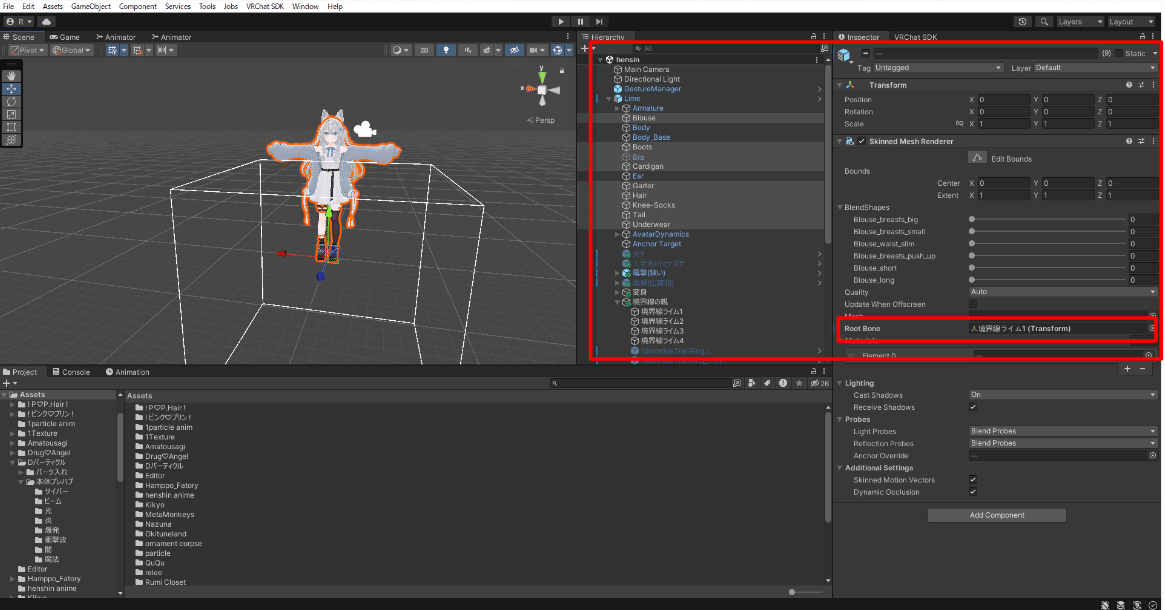The image size is (1165, 610).
Task: Click the Add Component button
Action: pos(996,515)
